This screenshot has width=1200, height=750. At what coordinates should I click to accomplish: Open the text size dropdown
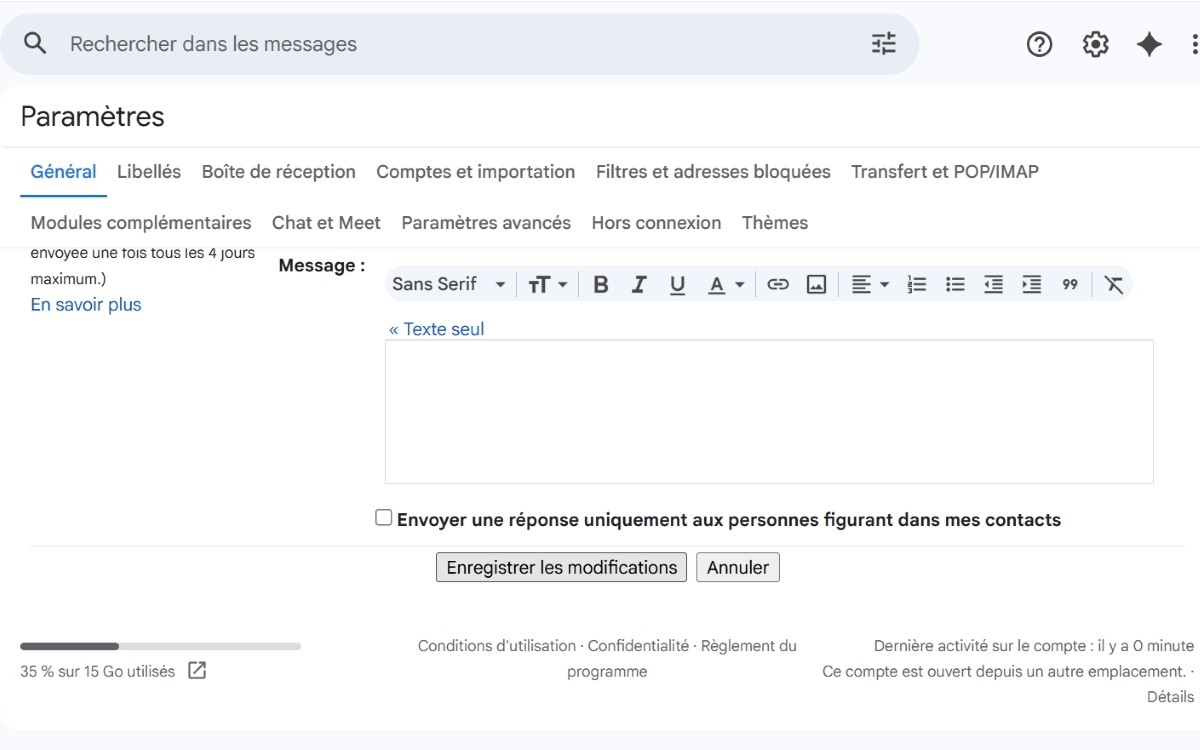coord(547,284)
